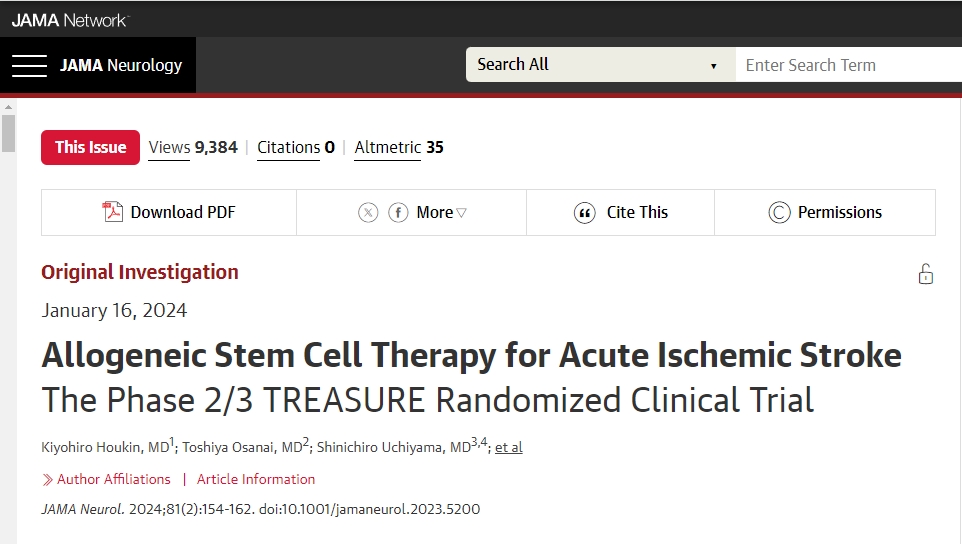Share article on X (Twitter)
Screen dimensions: 962x544
pos(368,212)
